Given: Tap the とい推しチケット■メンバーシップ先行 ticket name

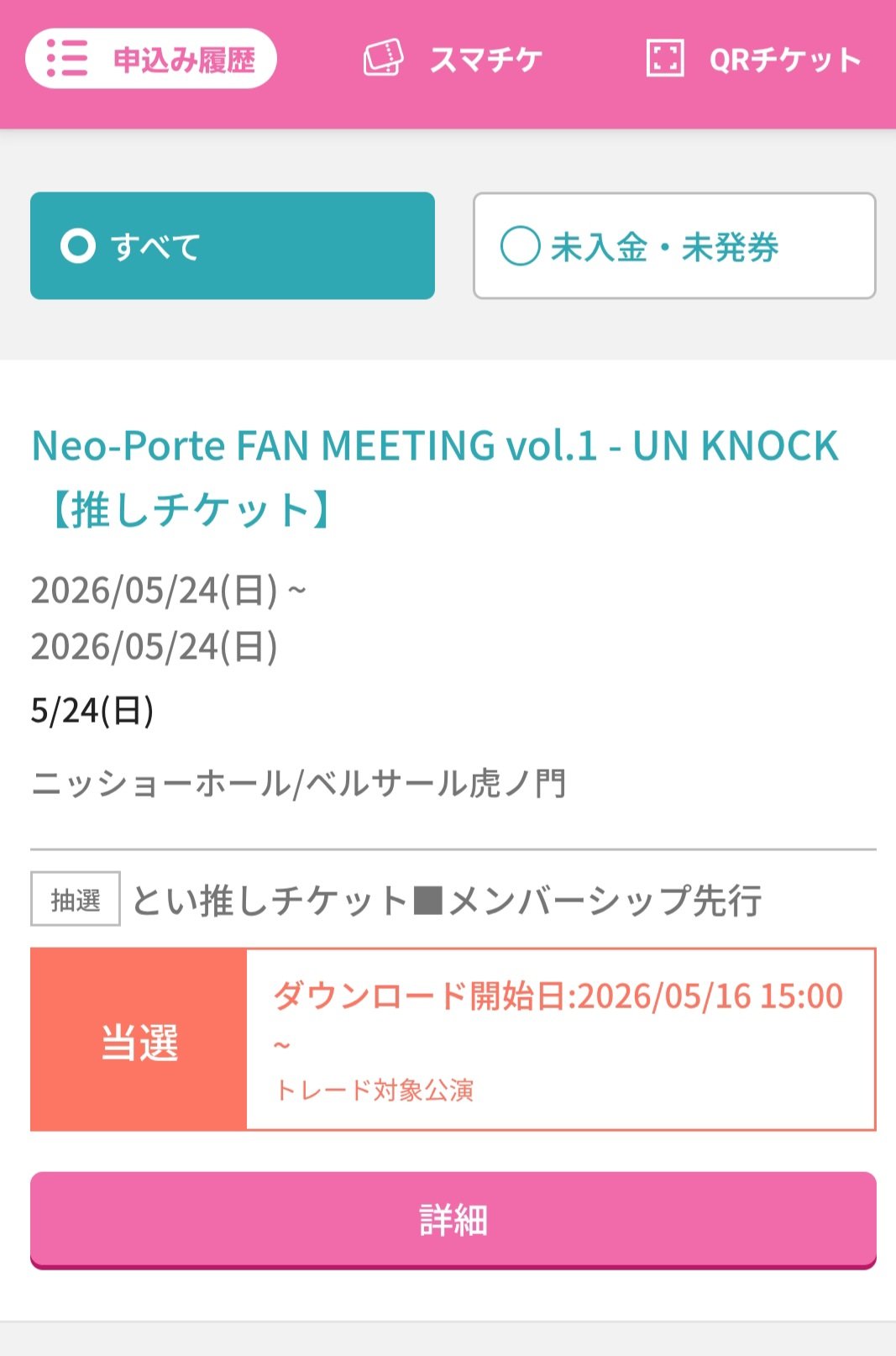Looking at the screenshot, I should (x=447, y=901).
